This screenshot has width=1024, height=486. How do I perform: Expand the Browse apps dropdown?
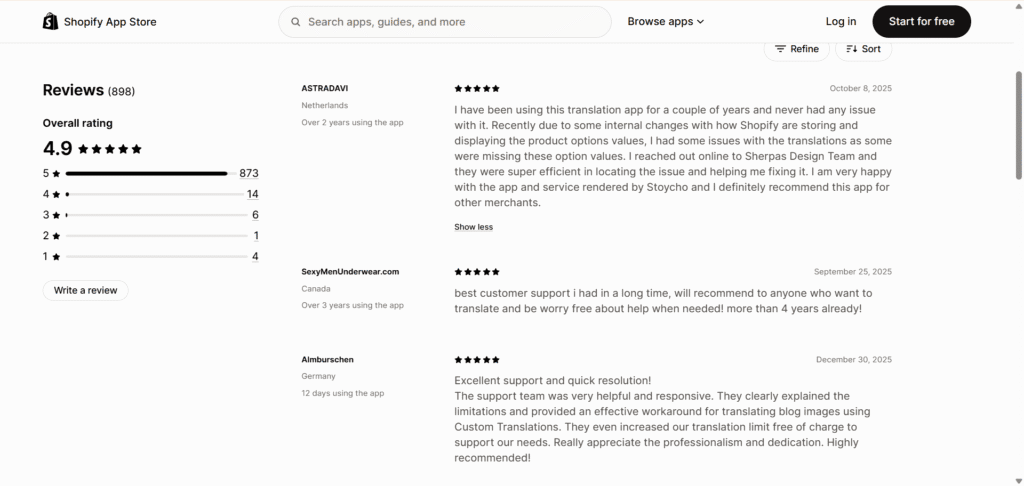(666, 22)
